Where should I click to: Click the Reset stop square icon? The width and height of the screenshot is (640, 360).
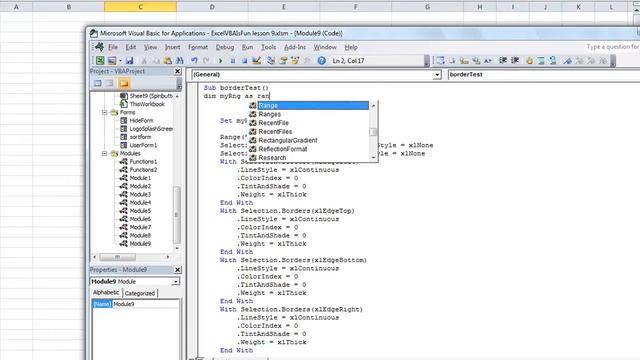point(244,61)
